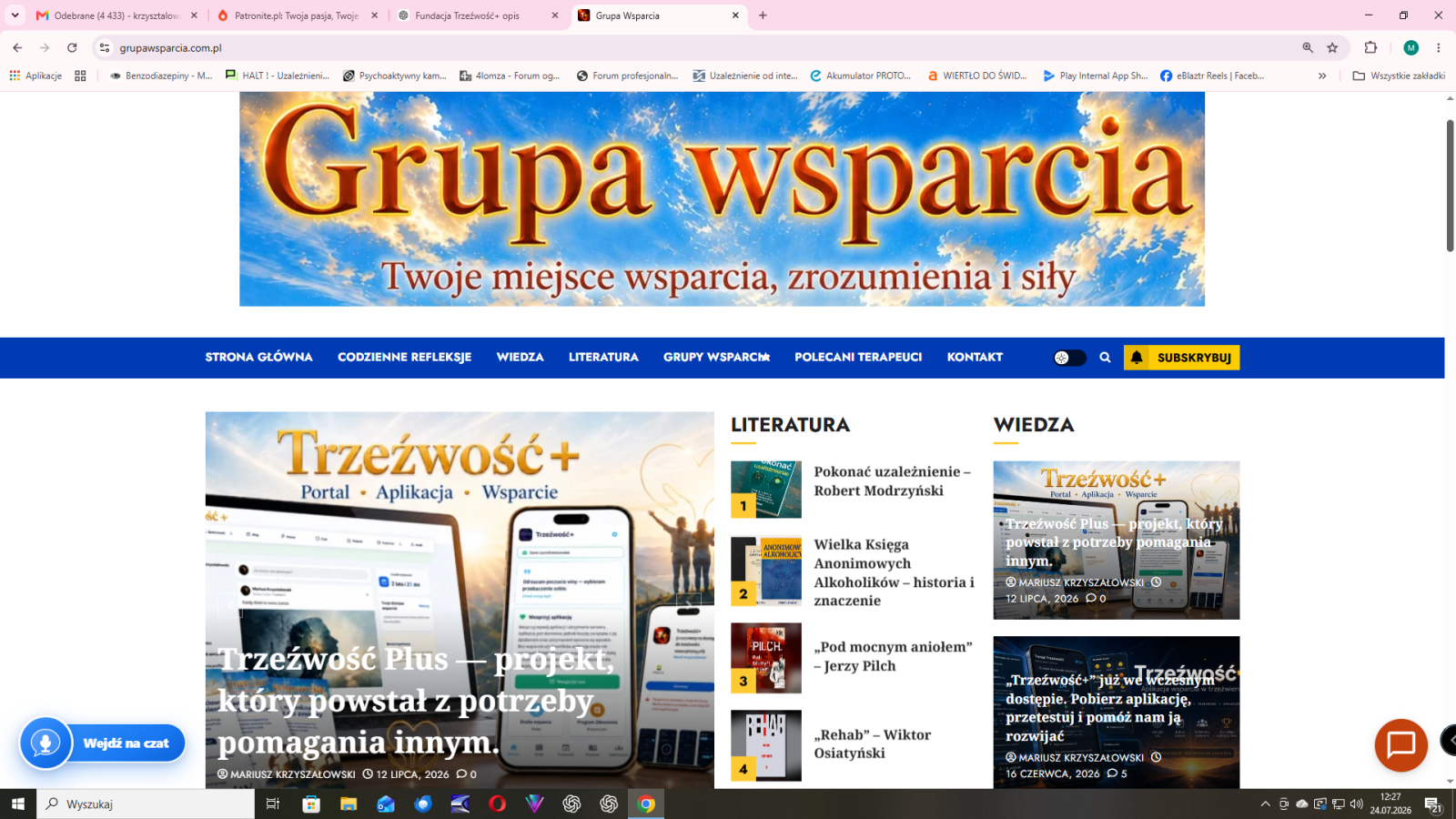1456x819 pixels.
Task: Reload the current page
Action: coord(72,48)
